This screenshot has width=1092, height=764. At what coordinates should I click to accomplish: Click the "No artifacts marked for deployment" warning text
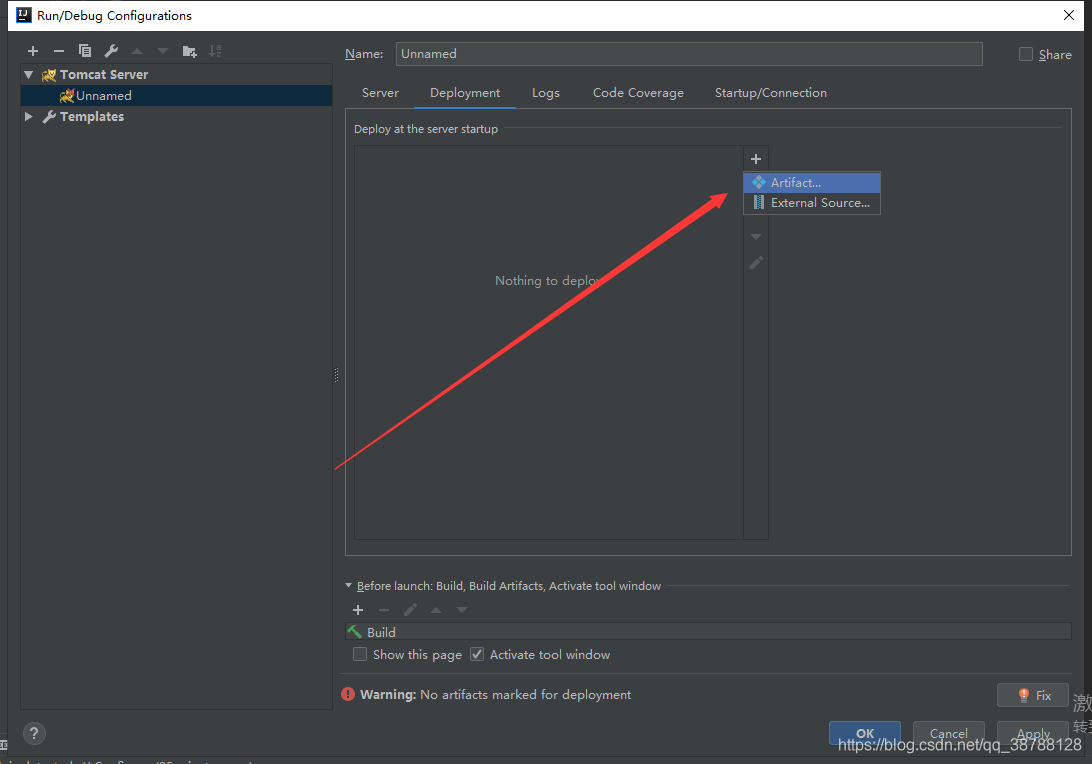(x=525, y=694)
